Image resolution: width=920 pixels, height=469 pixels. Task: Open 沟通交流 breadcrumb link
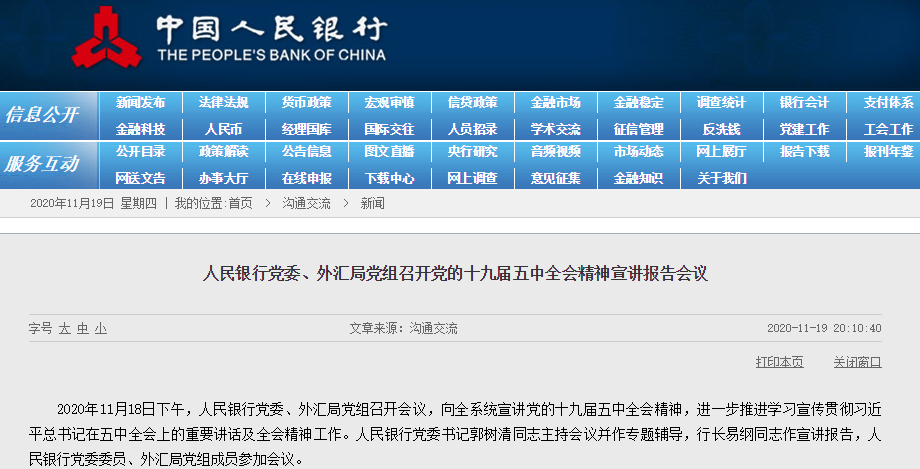[306, 204]
